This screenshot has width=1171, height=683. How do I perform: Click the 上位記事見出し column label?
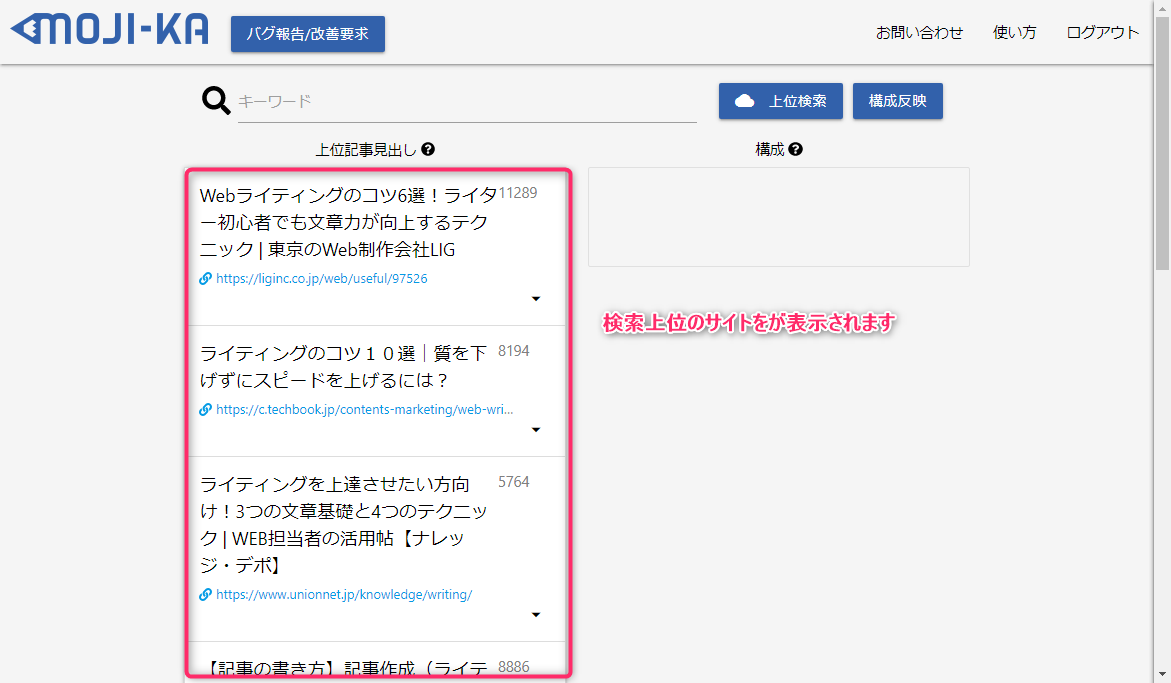coord(366,150)
